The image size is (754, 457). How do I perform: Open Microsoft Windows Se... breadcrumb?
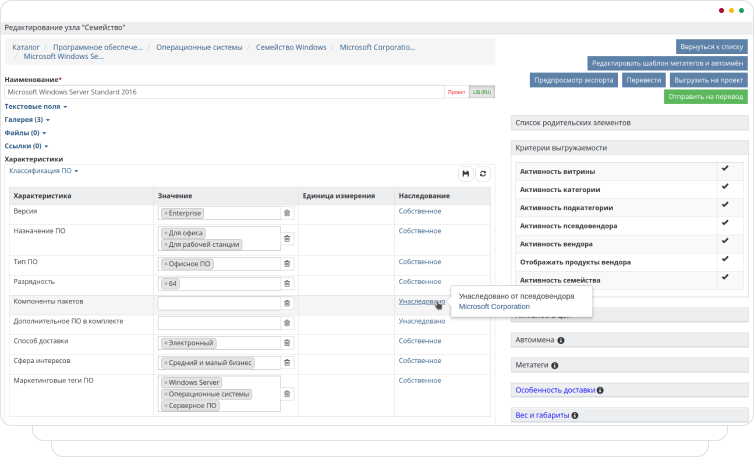(63, 56)
